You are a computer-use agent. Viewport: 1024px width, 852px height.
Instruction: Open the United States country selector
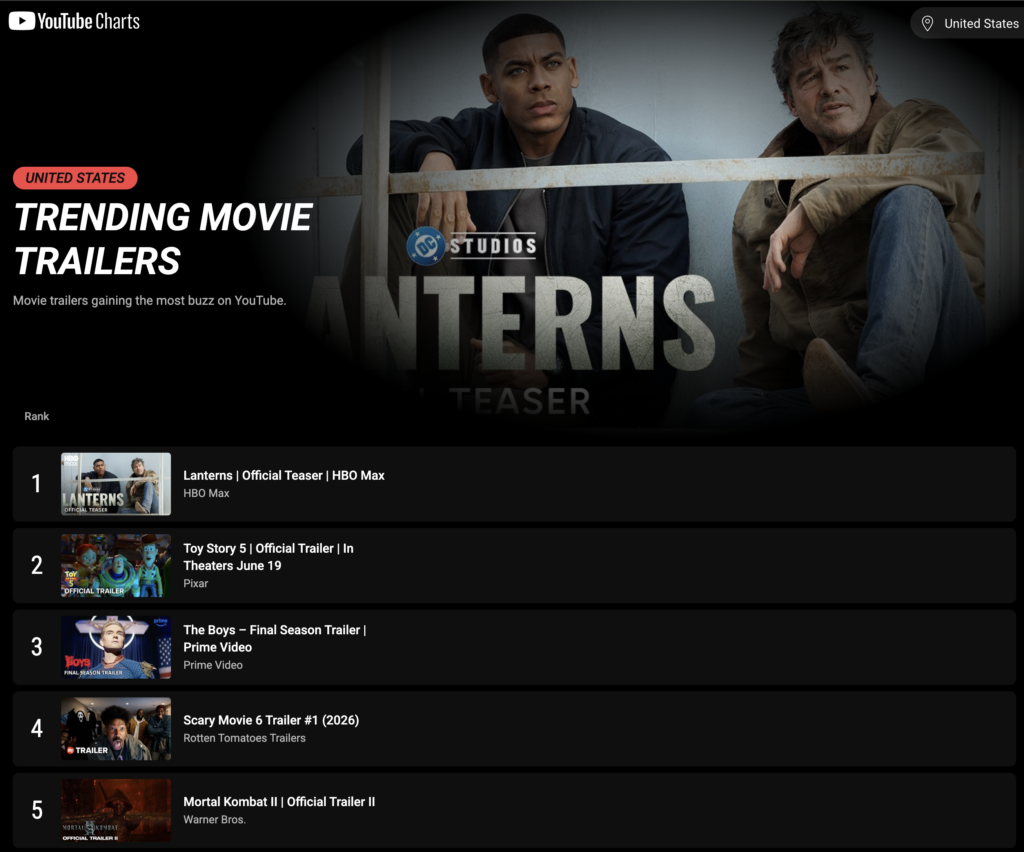968,24
